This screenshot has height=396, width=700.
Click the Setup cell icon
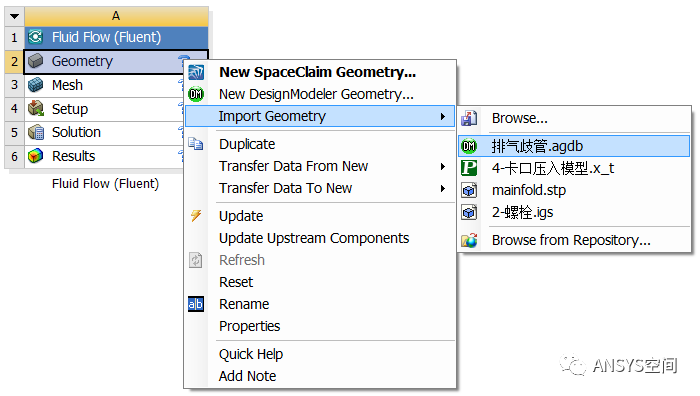(36, 108)
